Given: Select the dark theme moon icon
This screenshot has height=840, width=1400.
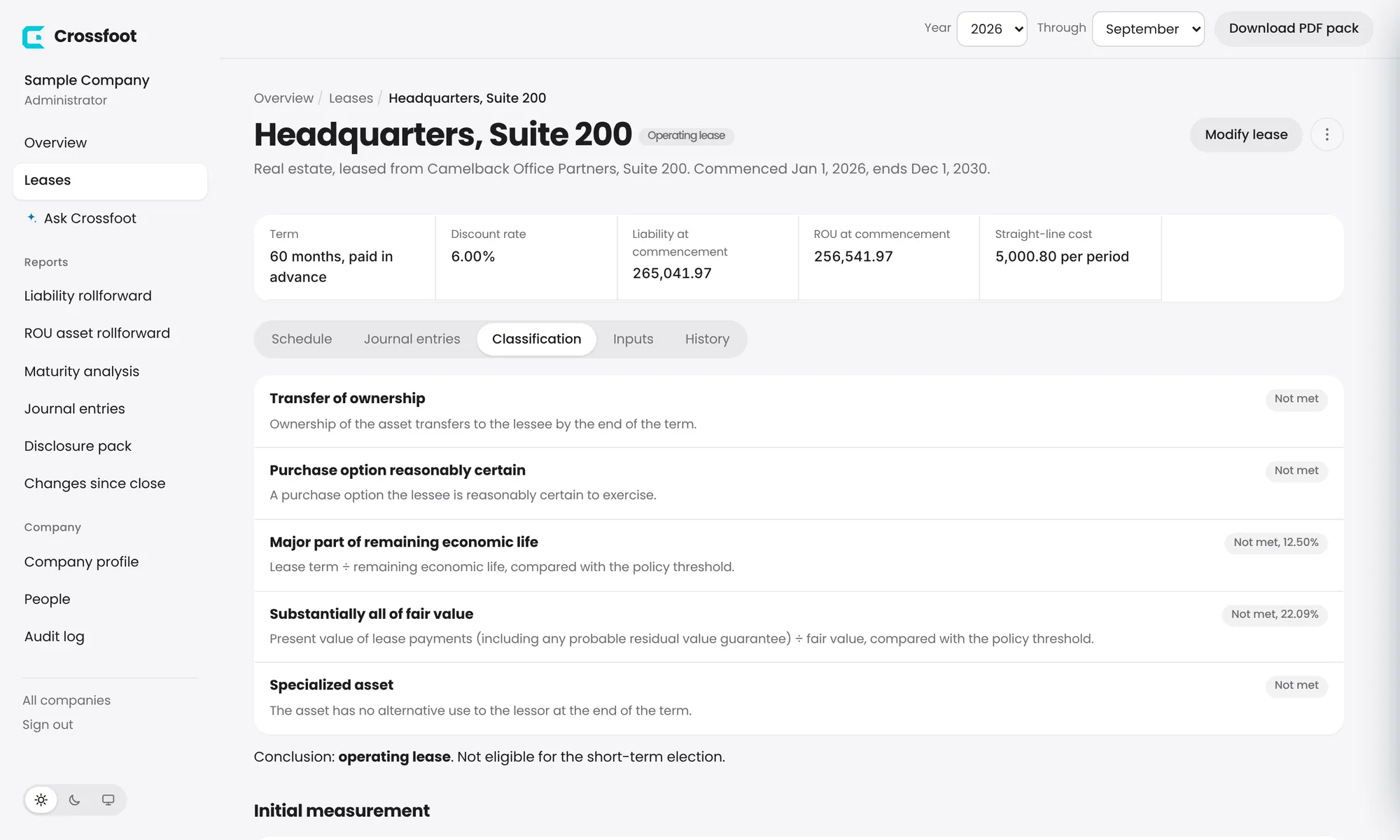Looking at the screenshot, I should (x=75, y=799).
